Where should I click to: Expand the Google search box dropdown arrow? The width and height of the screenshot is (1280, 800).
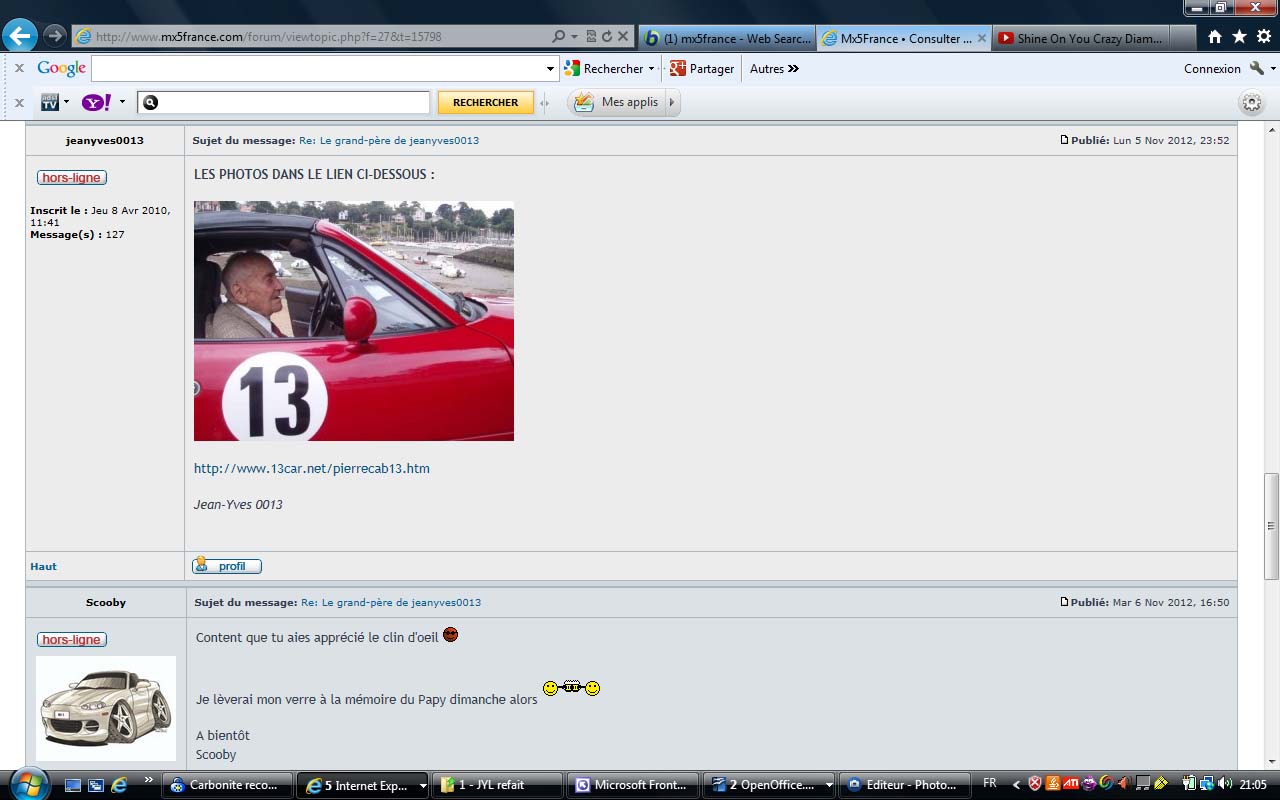click(x=550, y=69)
